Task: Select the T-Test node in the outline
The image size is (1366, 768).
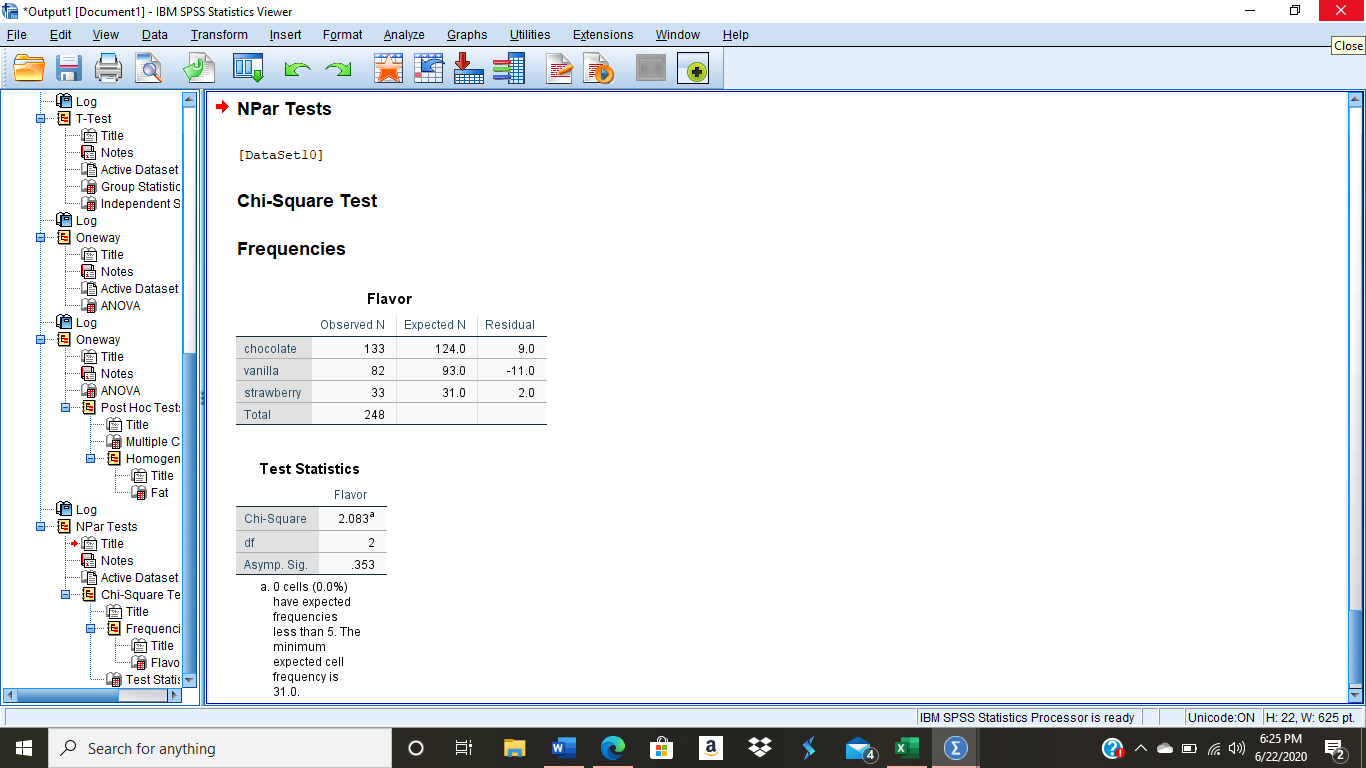Action: coord(93,118)
